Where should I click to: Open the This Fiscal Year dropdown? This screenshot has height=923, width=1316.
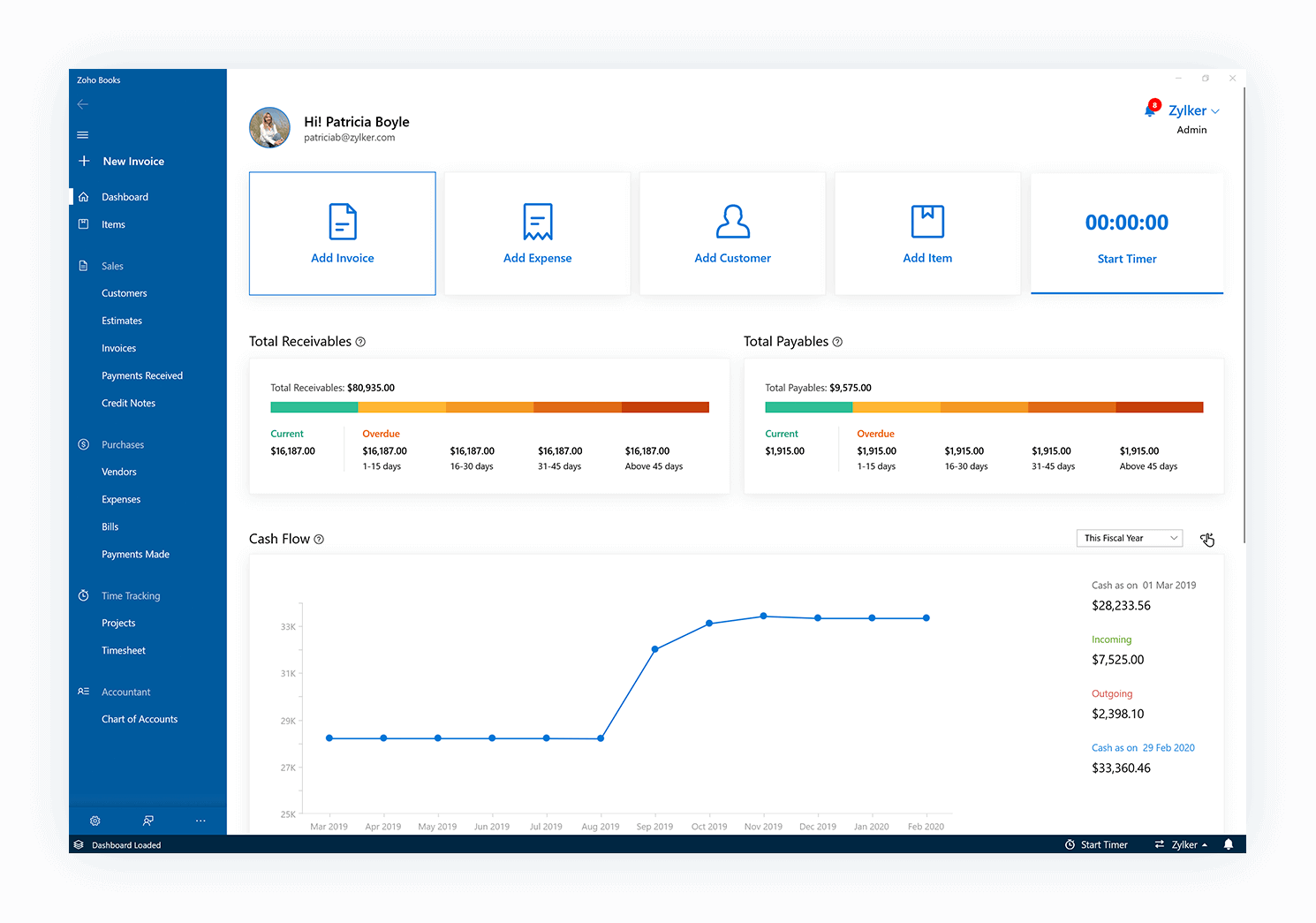(1129, 538)
